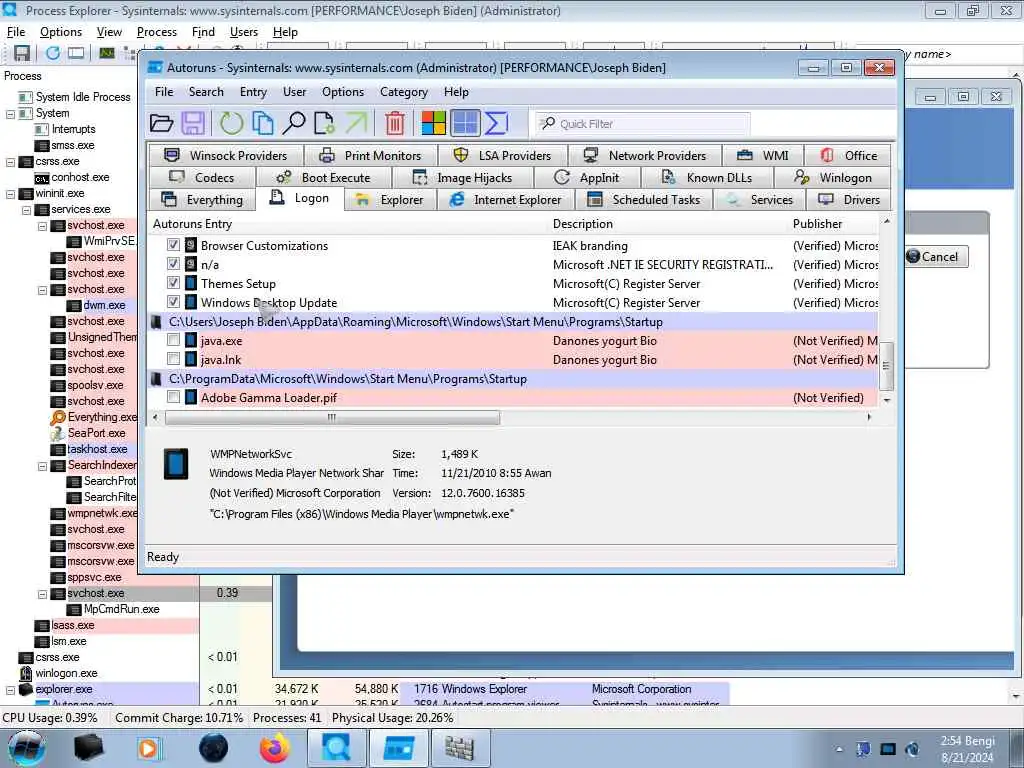Collapse the SearchIndexer tree node

(42, 466)
